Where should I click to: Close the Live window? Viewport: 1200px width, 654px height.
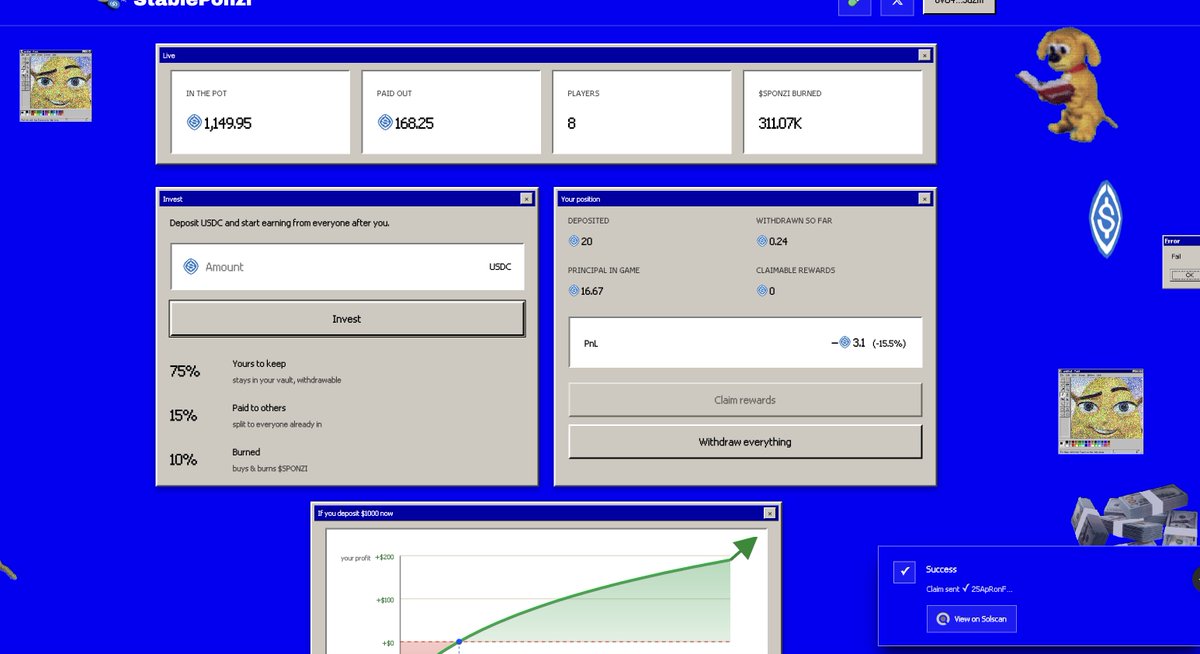coord(925,56)
